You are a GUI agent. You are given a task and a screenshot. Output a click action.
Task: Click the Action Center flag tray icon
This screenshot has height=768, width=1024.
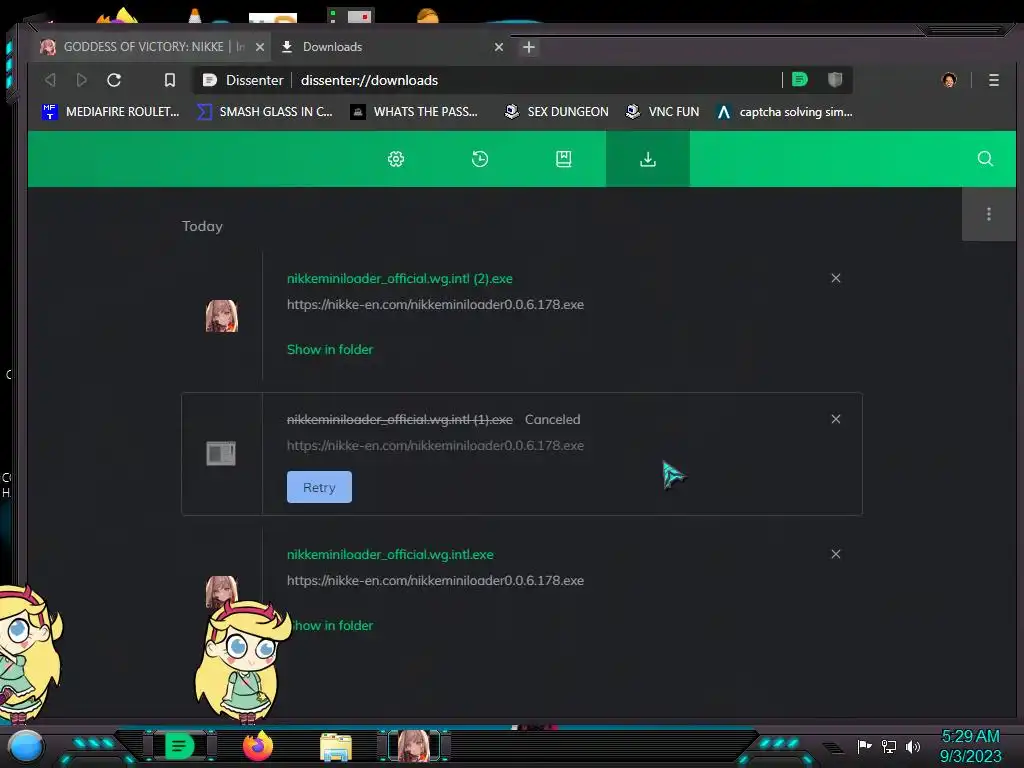pos(865,746)
